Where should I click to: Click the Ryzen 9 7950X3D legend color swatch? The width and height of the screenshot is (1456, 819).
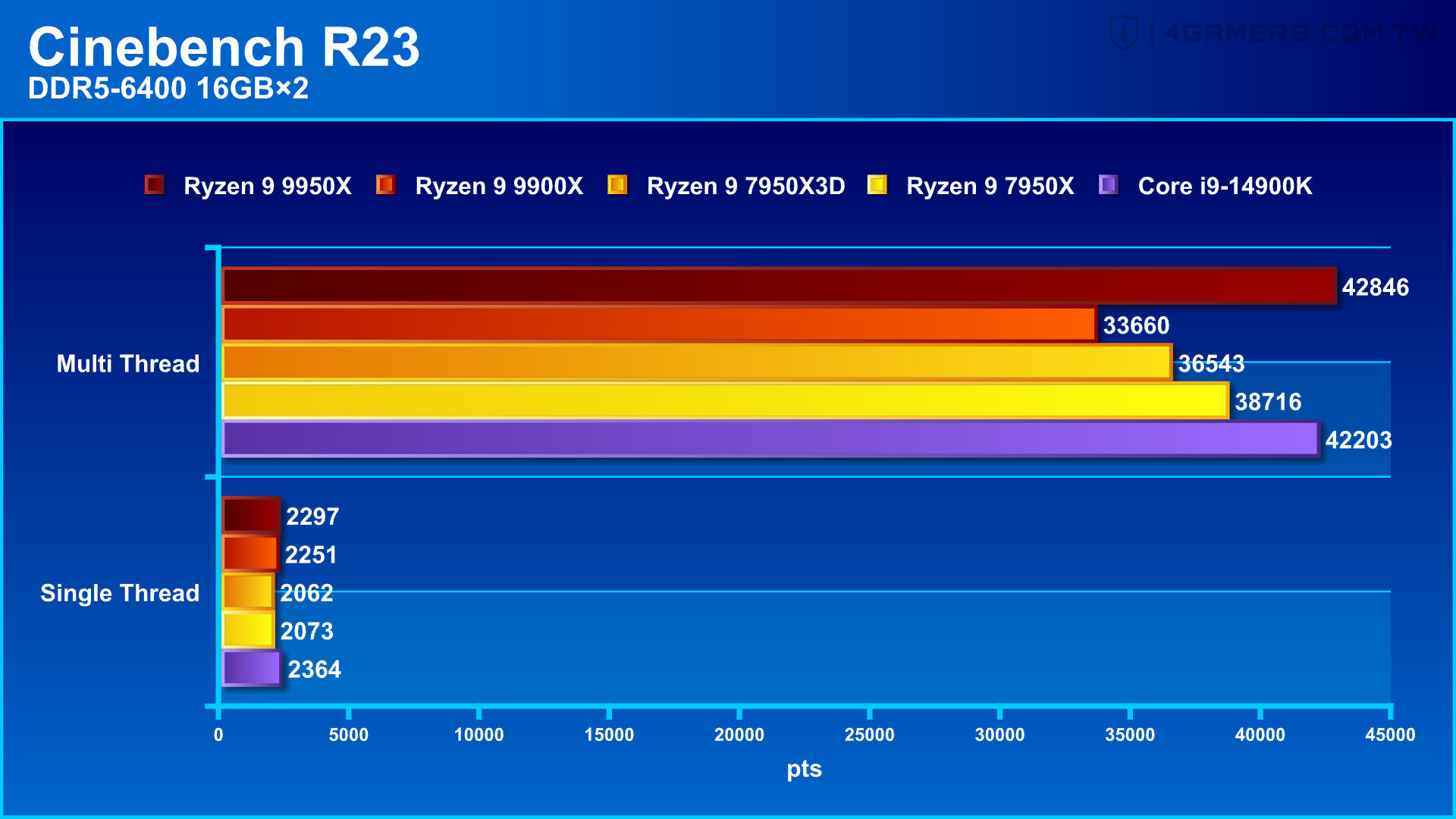tap(617, 185)
